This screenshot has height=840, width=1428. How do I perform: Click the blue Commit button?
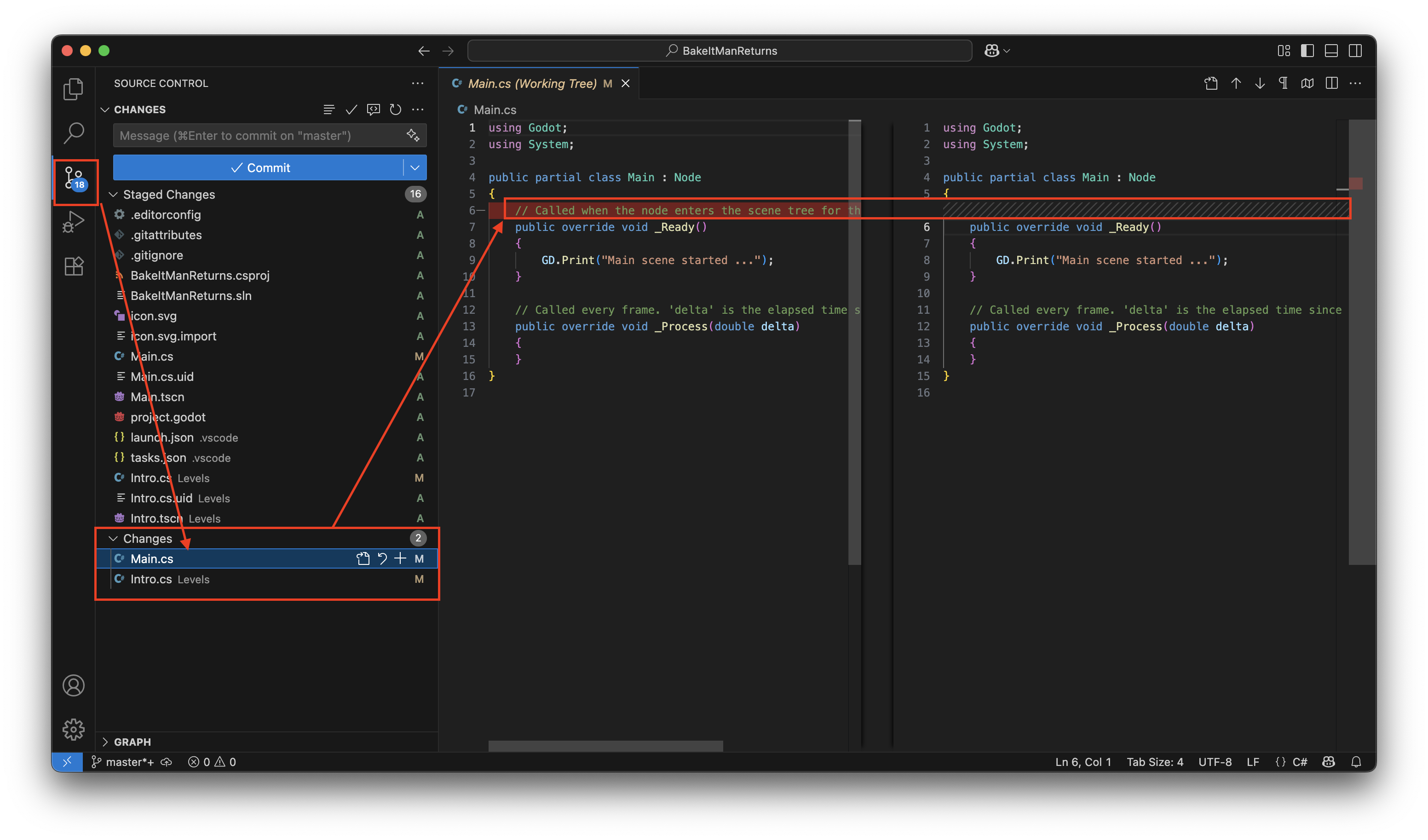(x=259, y=167)
